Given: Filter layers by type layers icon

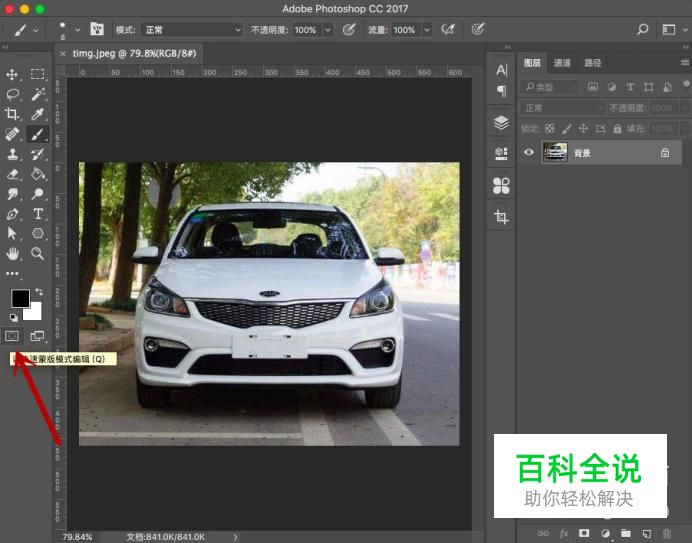Looking at the screenshot, I should point(630,87).
